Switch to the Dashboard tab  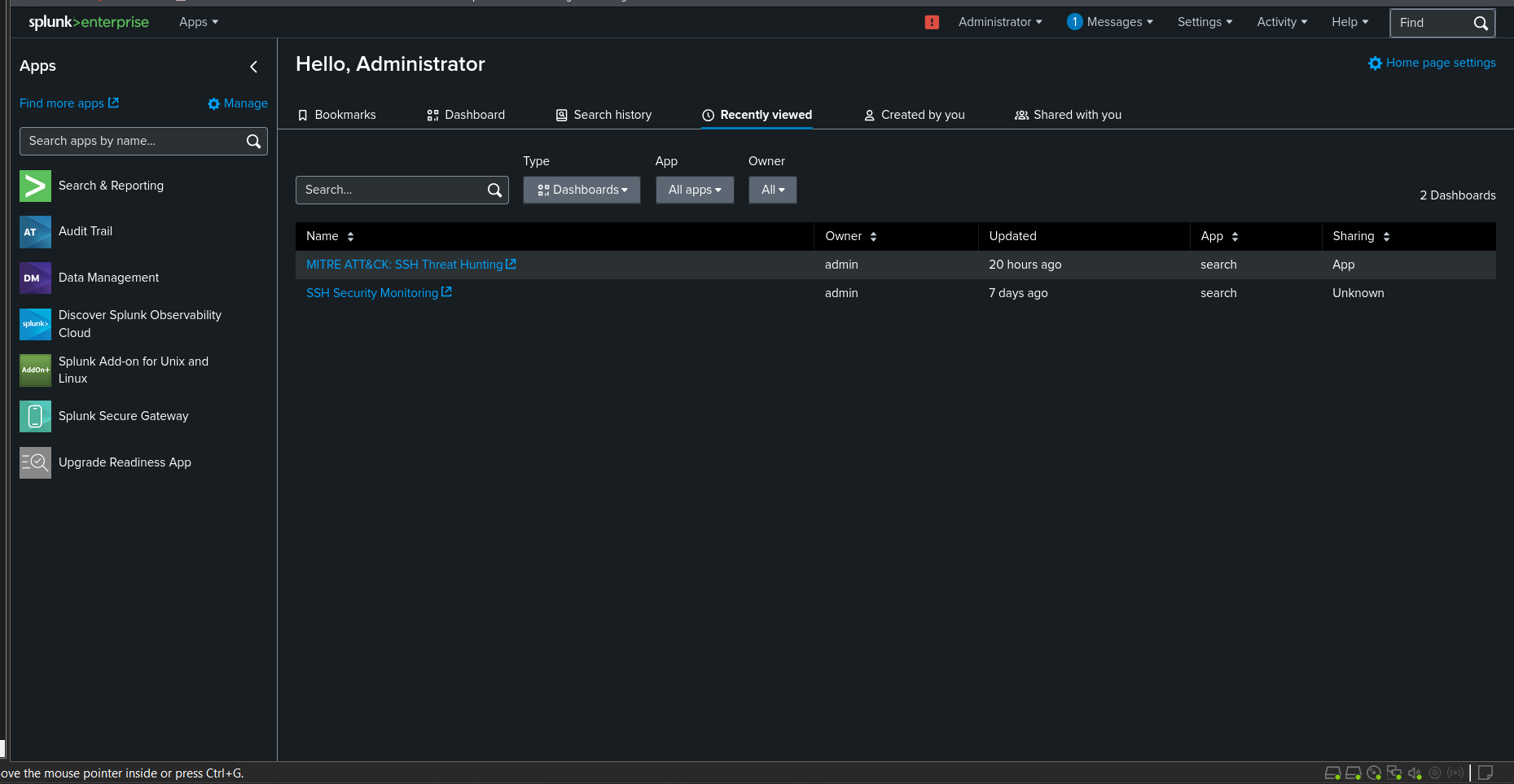point(466,115)
